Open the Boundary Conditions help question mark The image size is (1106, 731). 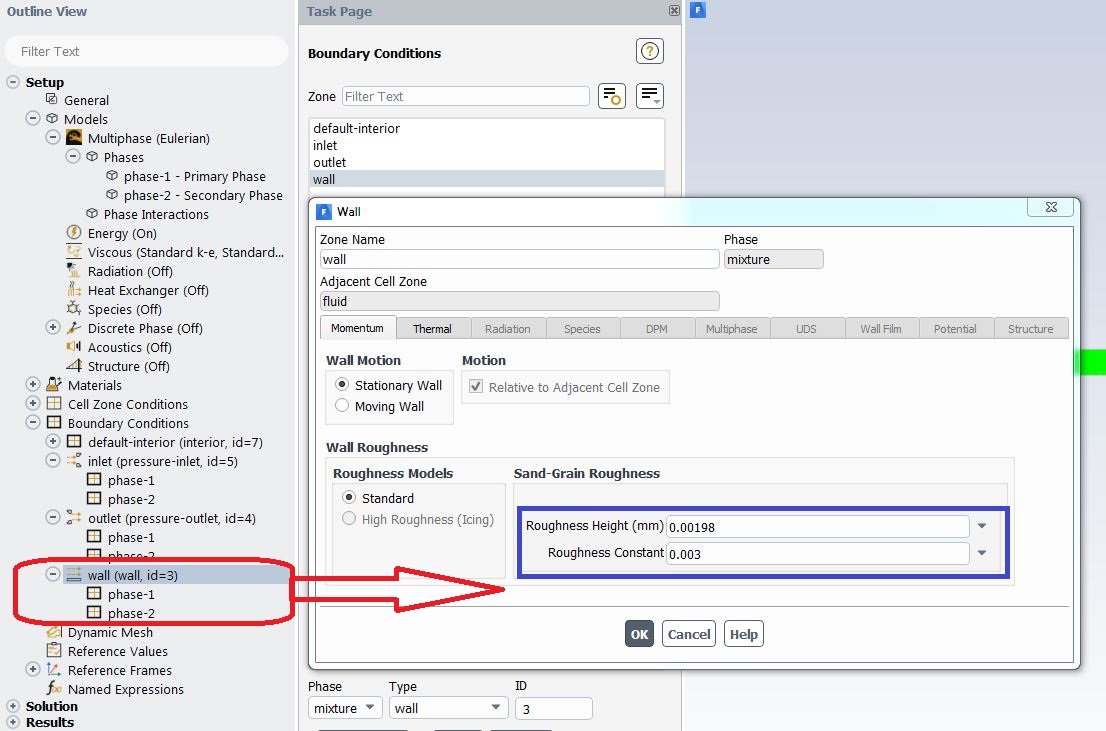click(649, 50)
